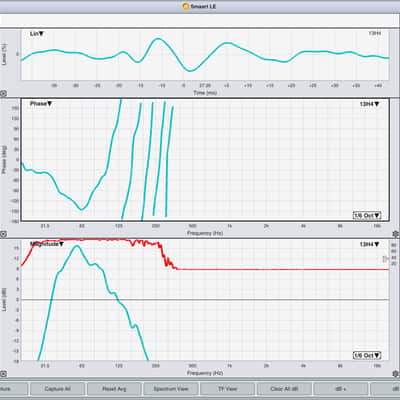
Task: Switch to Spectrum View
Action: point(171,389)
